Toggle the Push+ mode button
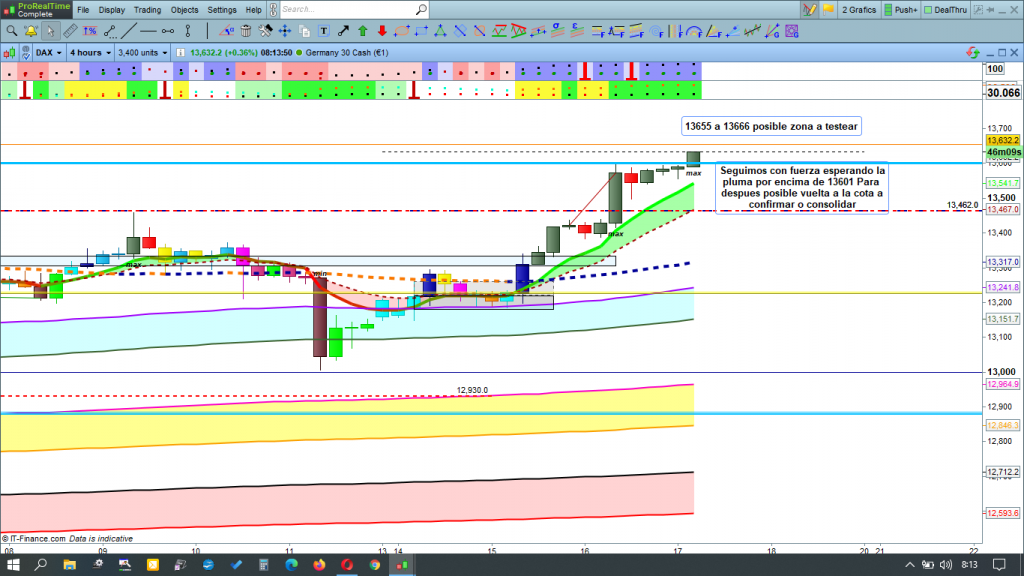Viewport: 1024px width, 576px height. click(900, 9)
